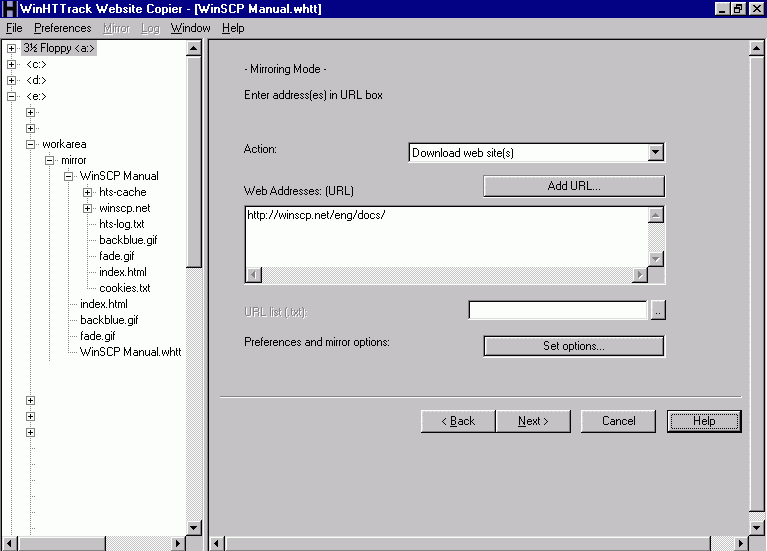Click the Set options... button
Image resolution: width=767 pixels, height=551 pixels.
click(574, 346)
